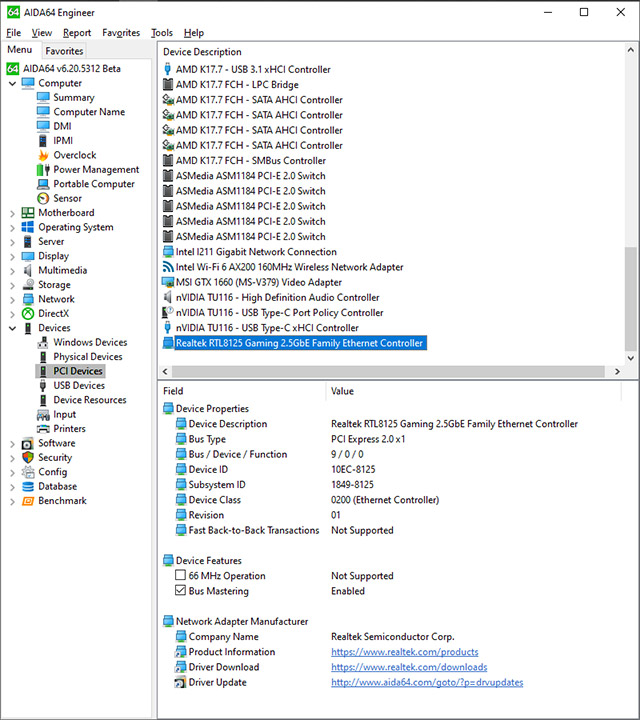Screen dimensions: 640x720
Task: Select the Physical Devices tree item
Action: (x=88, y=356)
